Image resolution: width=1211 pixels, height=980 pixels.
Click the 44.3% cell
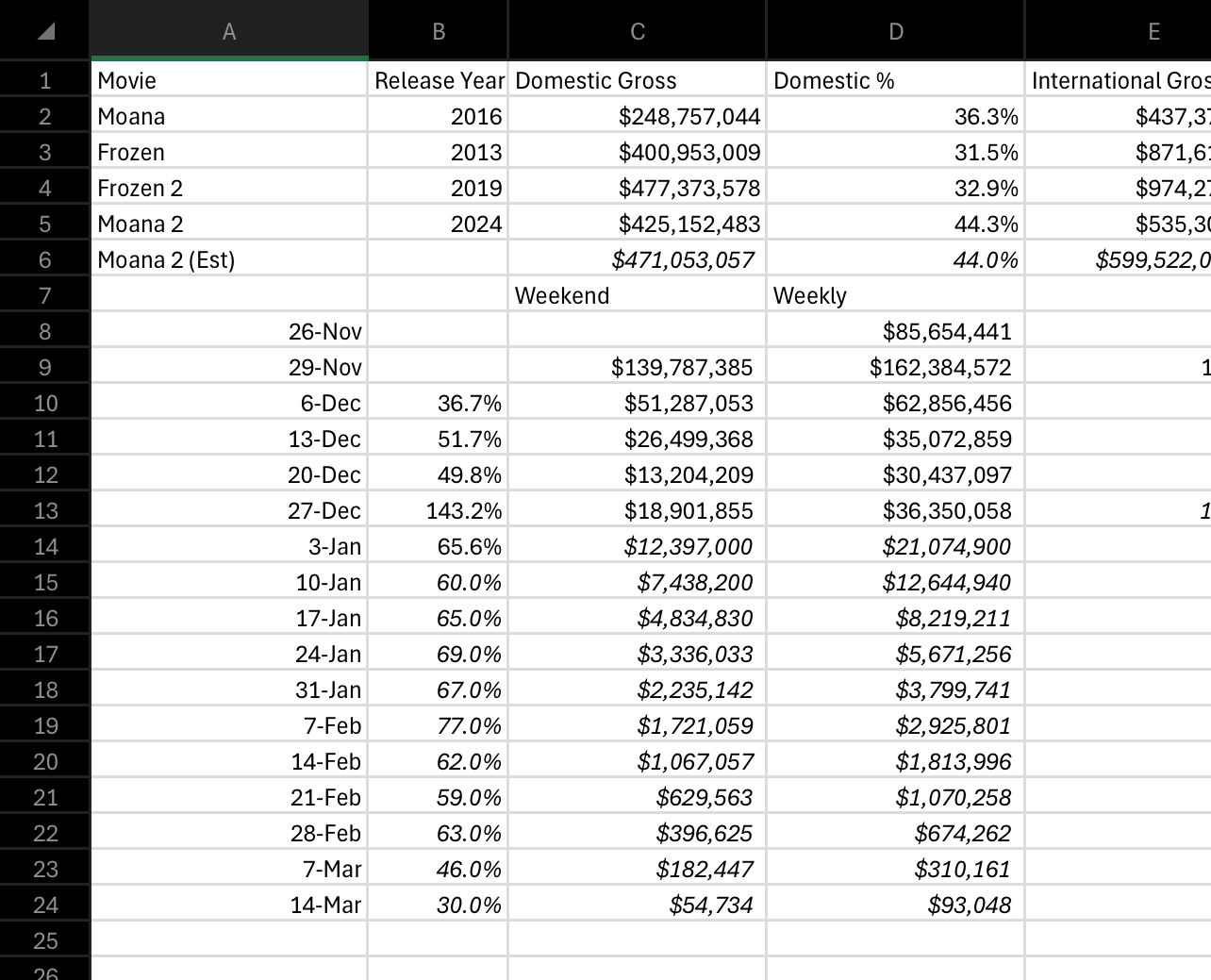pyautogui.click(x=896, y=224)
